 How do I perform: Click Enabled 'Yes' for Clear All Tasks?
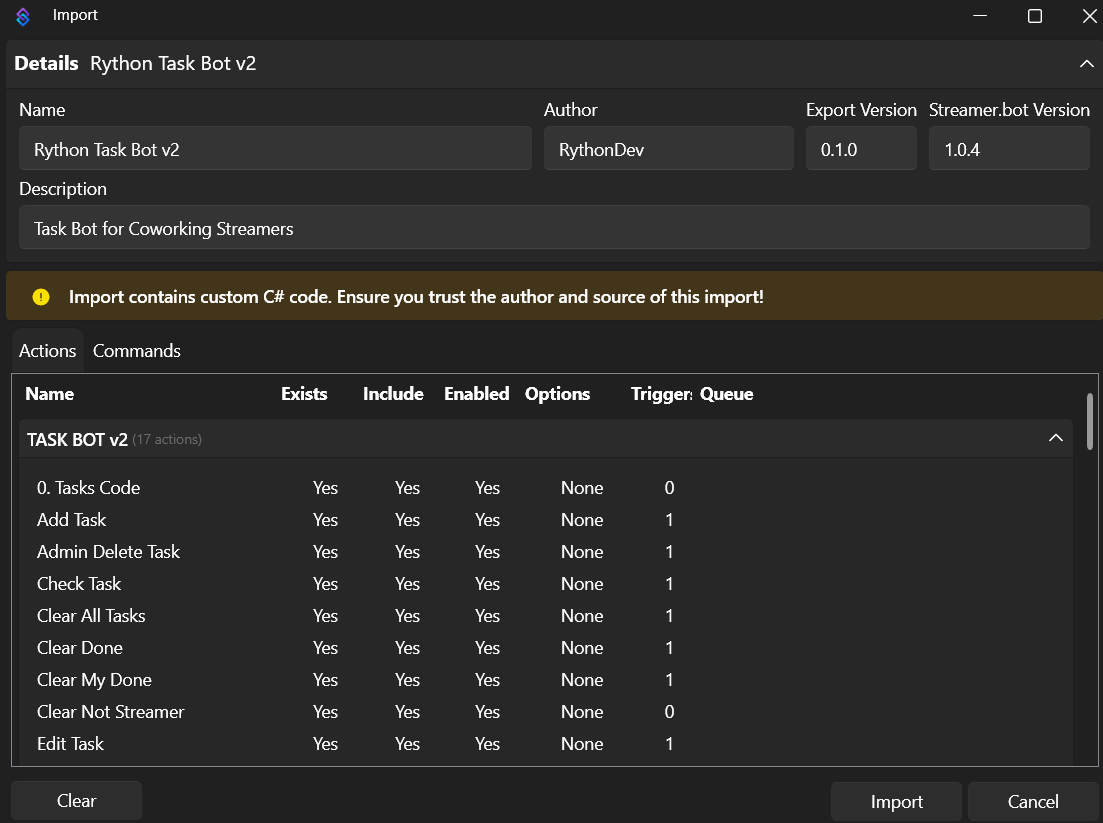(487, 615)
